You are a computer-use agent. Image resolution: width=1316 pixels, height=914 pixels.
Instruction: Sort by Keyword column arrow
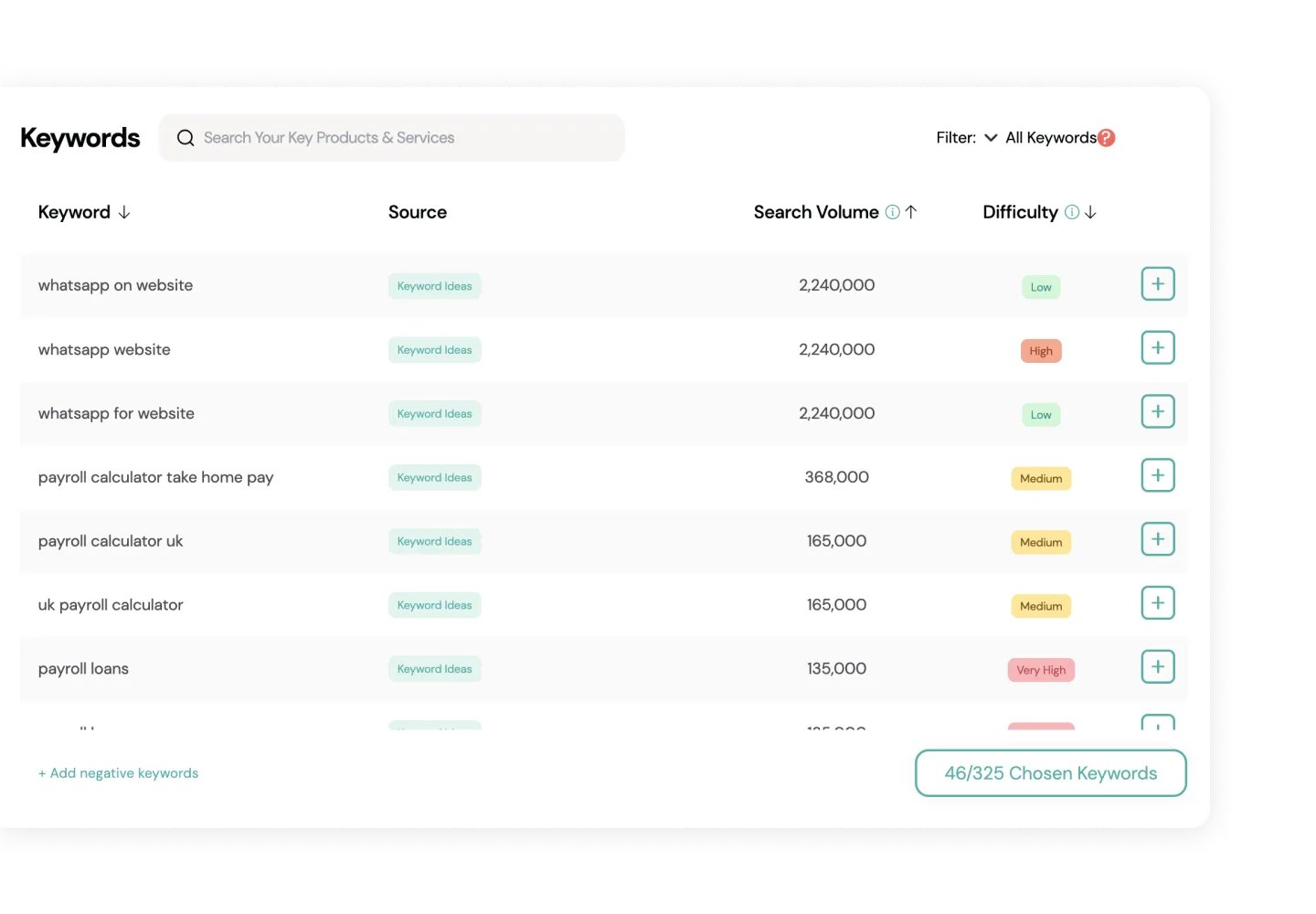(124, 212)
